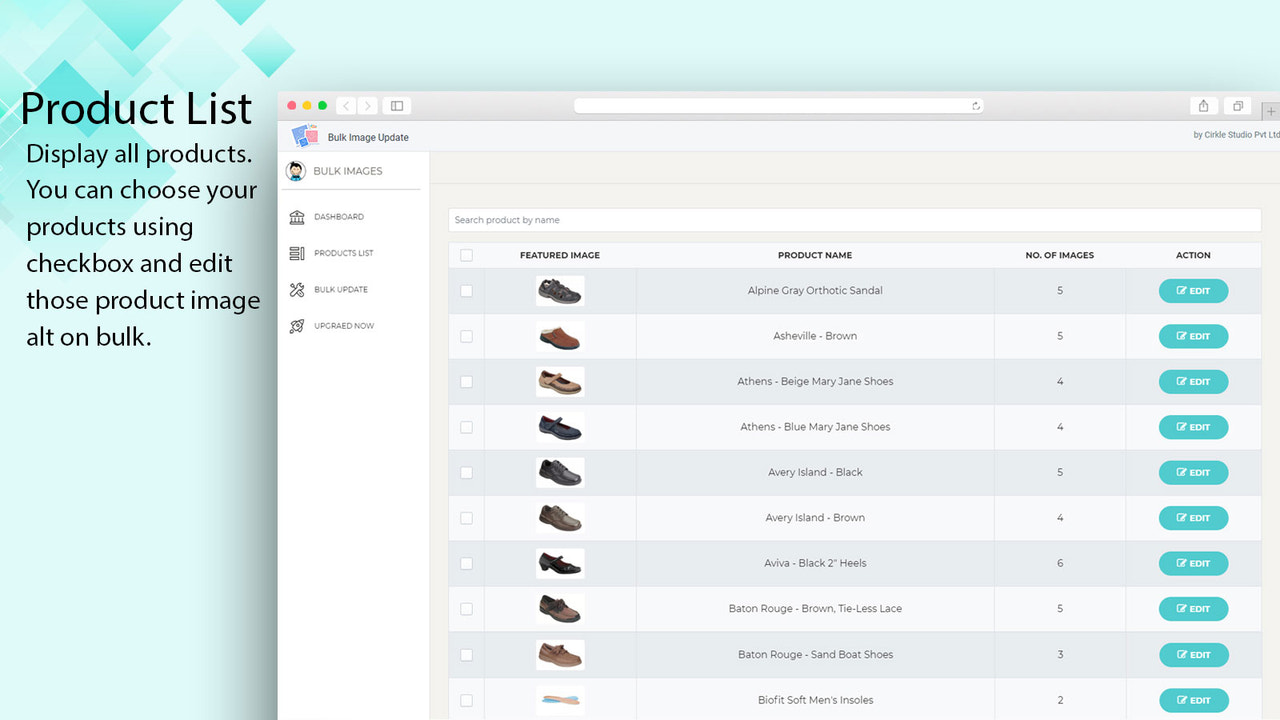
Task: Check the Asheville - Brown checkbox
Action: pos(466,336)
